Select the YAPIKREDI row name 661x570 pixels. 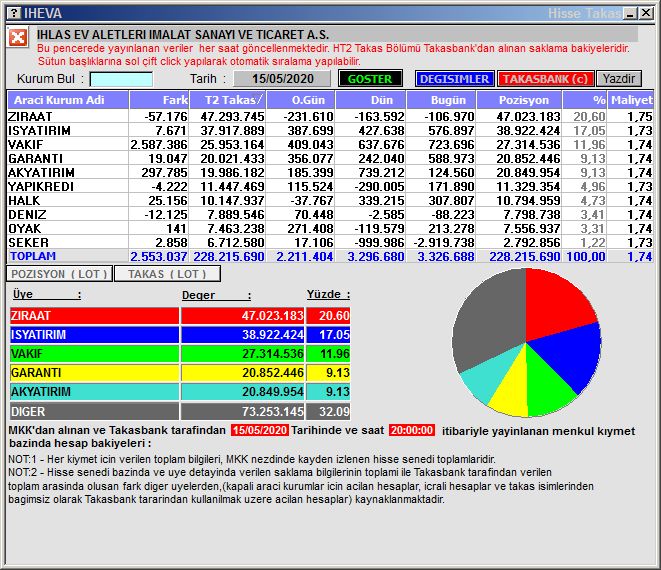pyautogui.click(x=41, y=186)
